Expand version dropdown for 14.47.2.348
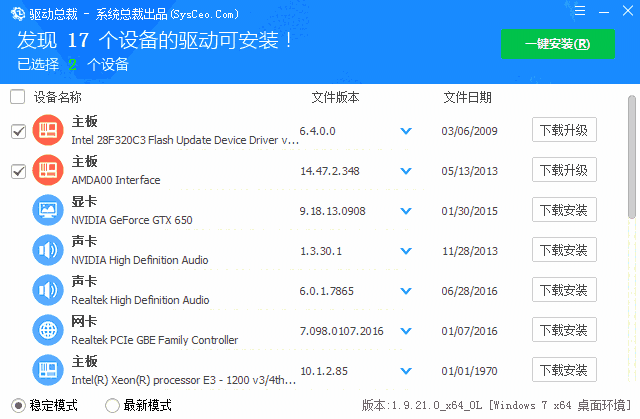 (x=406, y=171)
